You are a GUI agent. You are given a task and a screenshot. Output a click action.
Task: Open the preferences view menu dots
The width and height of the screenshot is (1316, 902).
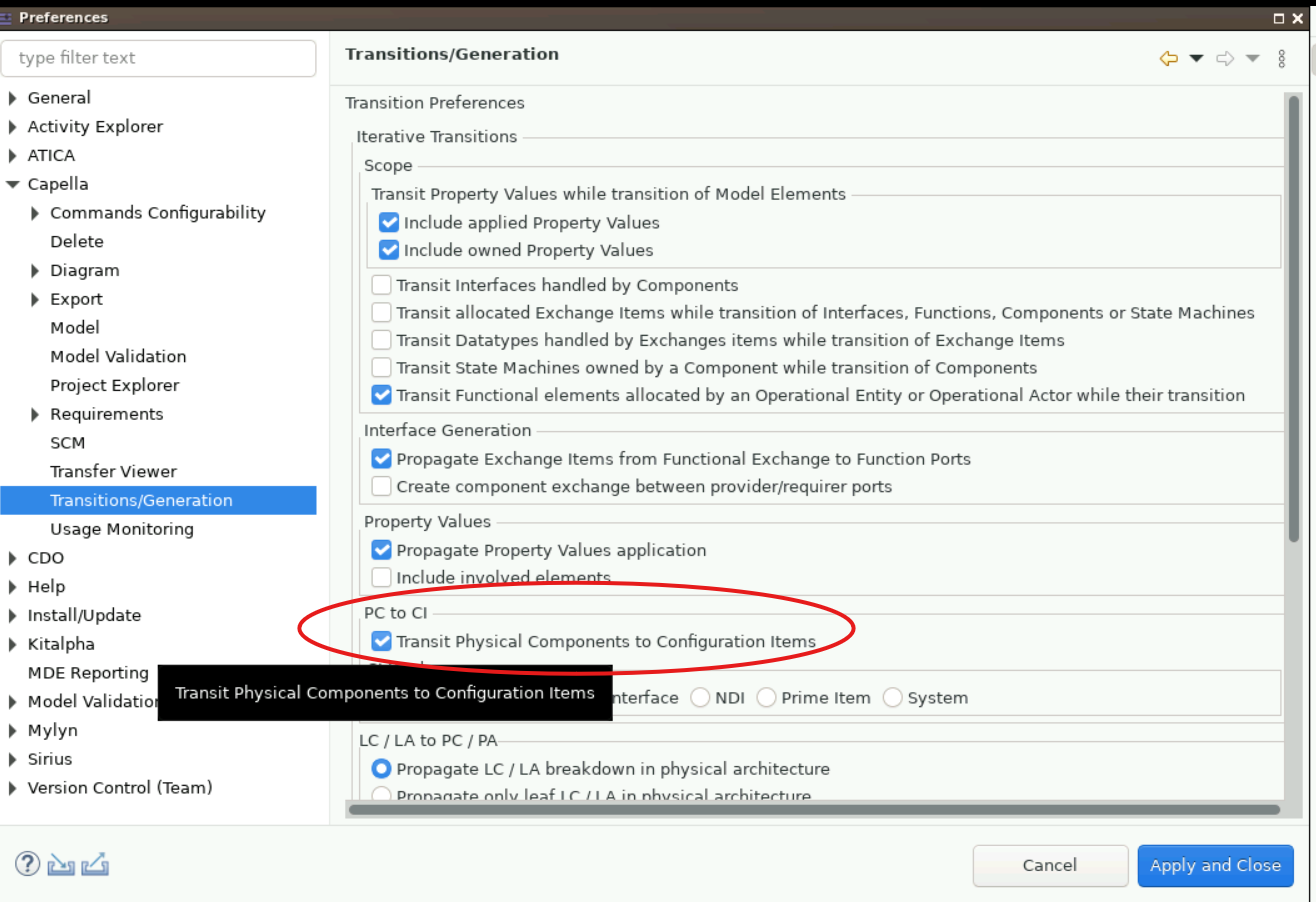(x=1282, y=59)
